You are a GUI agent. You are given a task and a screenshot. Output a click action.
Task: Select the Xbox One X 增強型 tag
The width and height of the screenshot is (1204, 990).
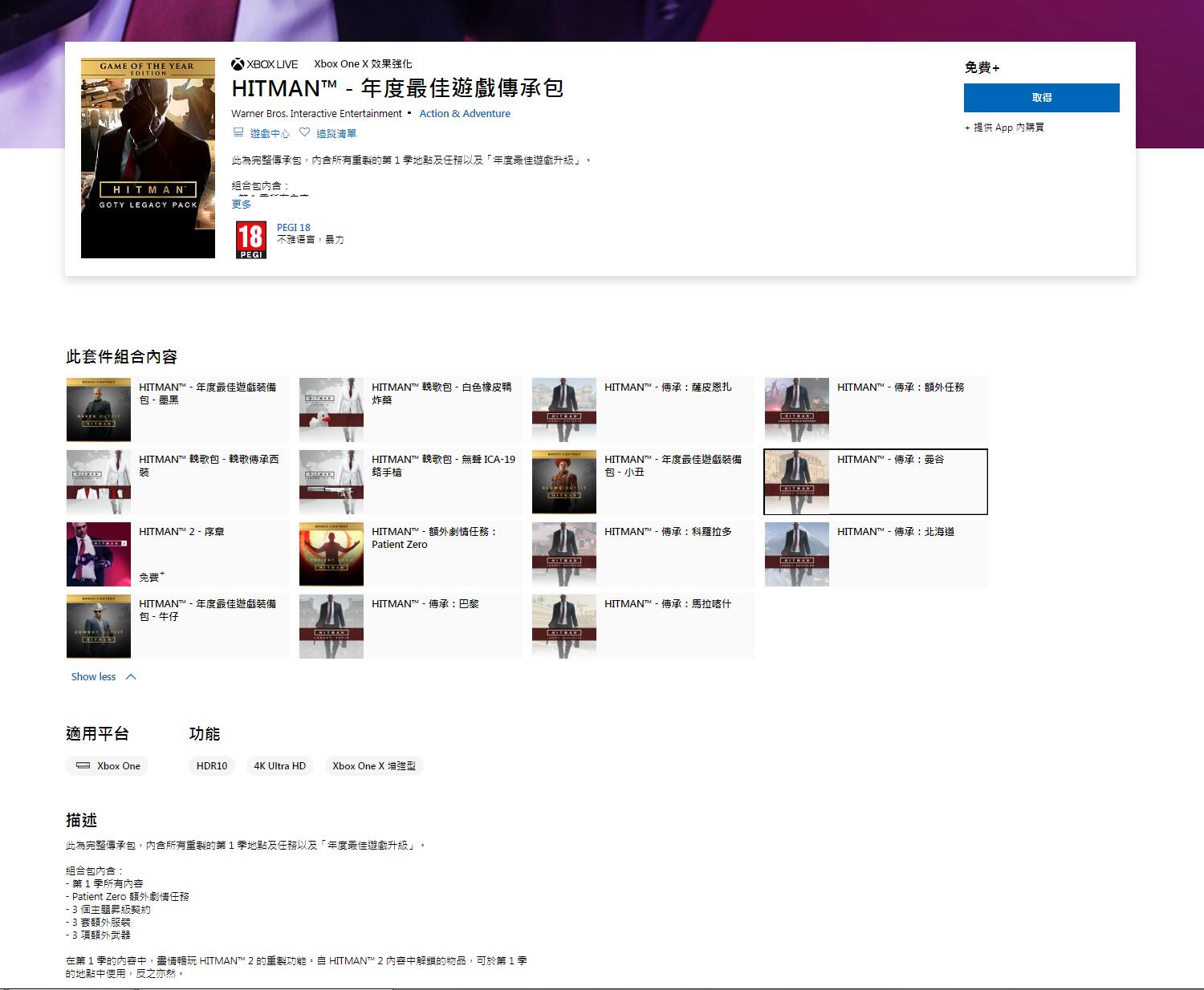pos(374,765)
